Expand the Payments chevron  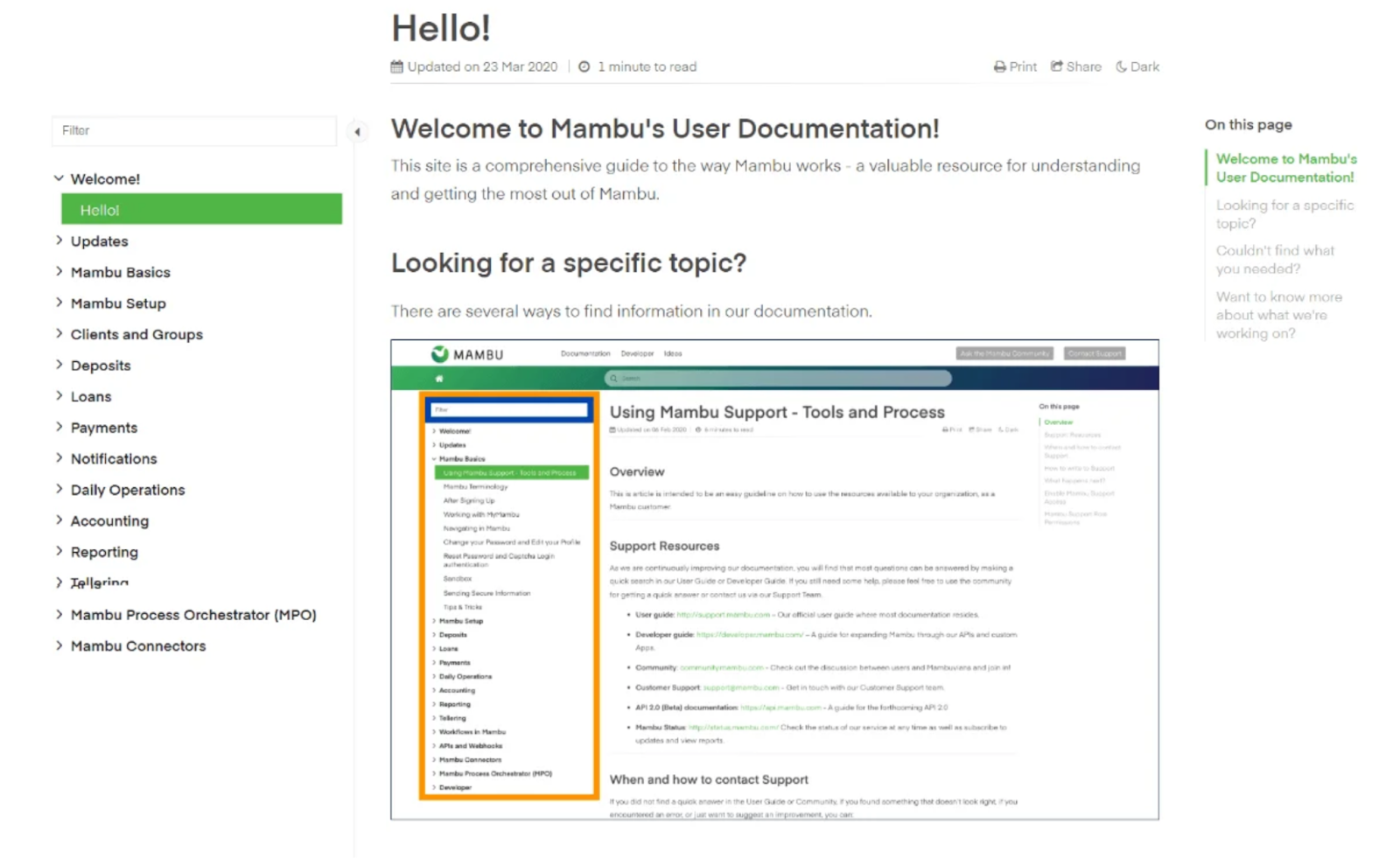(59, 427)
